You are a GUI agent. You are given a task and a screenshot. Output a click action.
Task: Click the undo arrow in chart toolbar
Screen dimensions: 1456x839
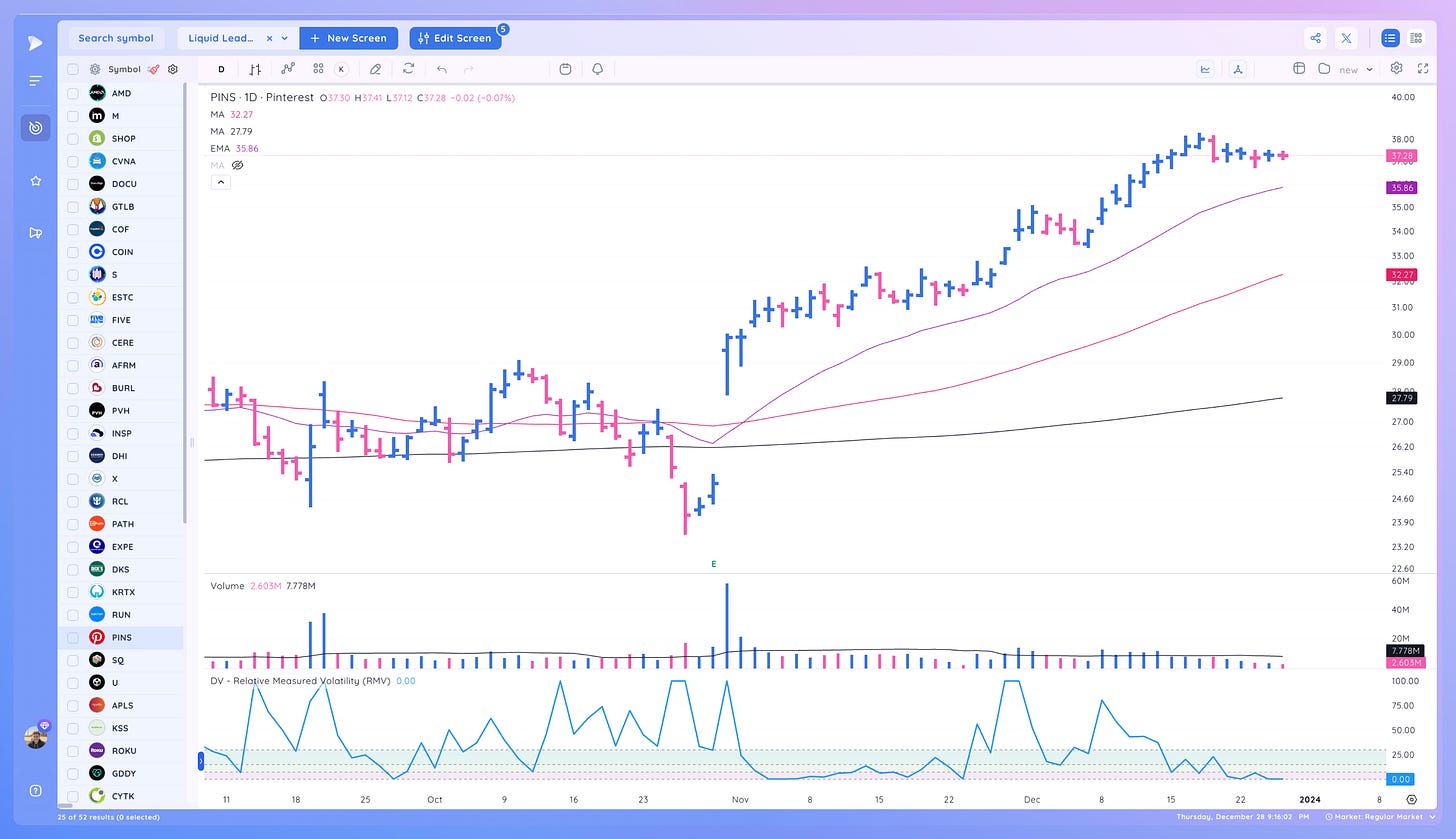[441, 69]
